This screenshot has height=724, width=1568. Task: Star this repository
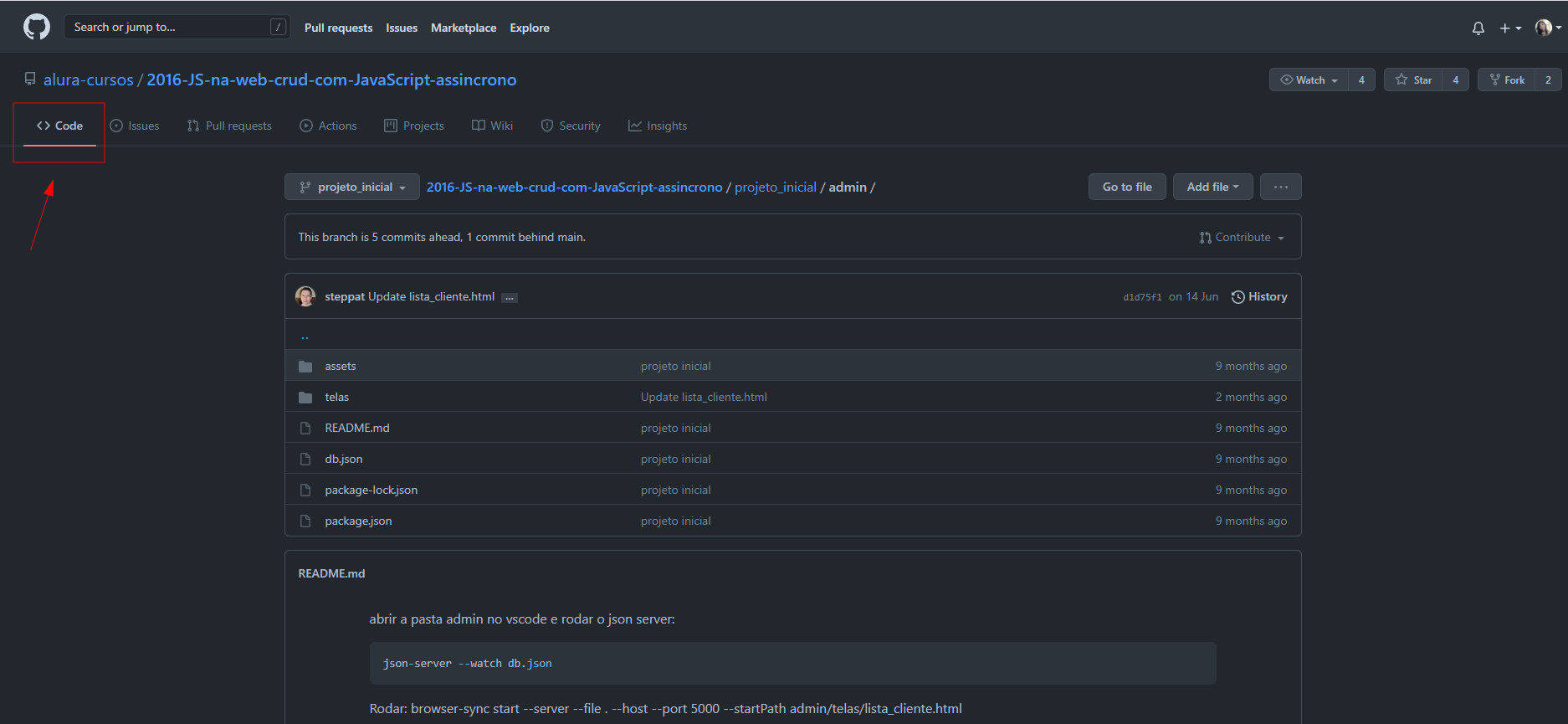tap(1413, 80)
